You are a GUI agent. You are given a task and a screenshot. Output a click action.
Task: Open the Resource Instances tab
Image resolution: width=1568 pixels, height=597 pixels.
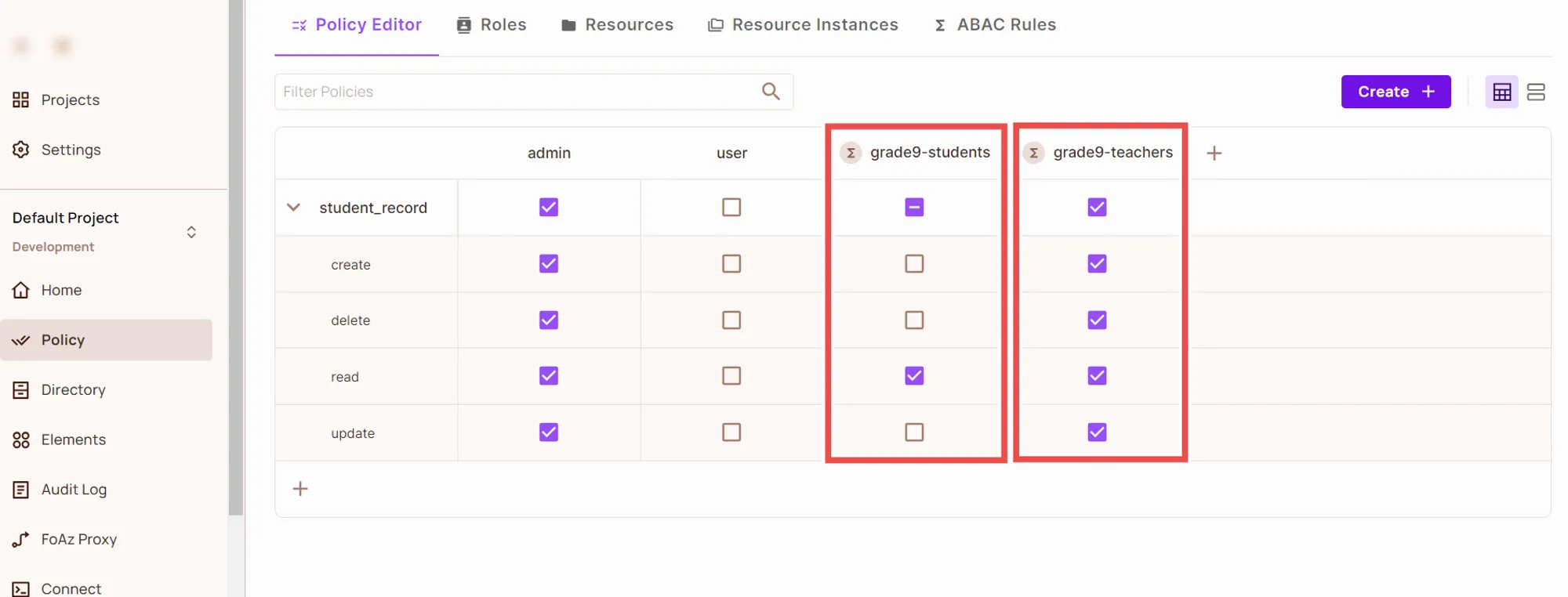tap(803, 25)
